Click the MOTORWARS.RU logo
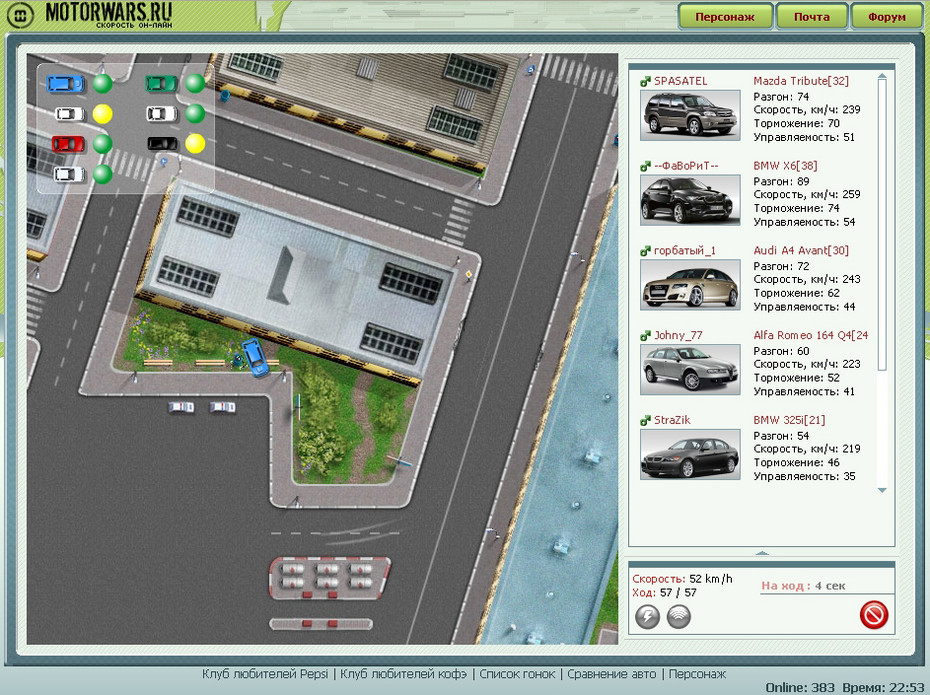This screenshot has width=930, height=695. 109,14
